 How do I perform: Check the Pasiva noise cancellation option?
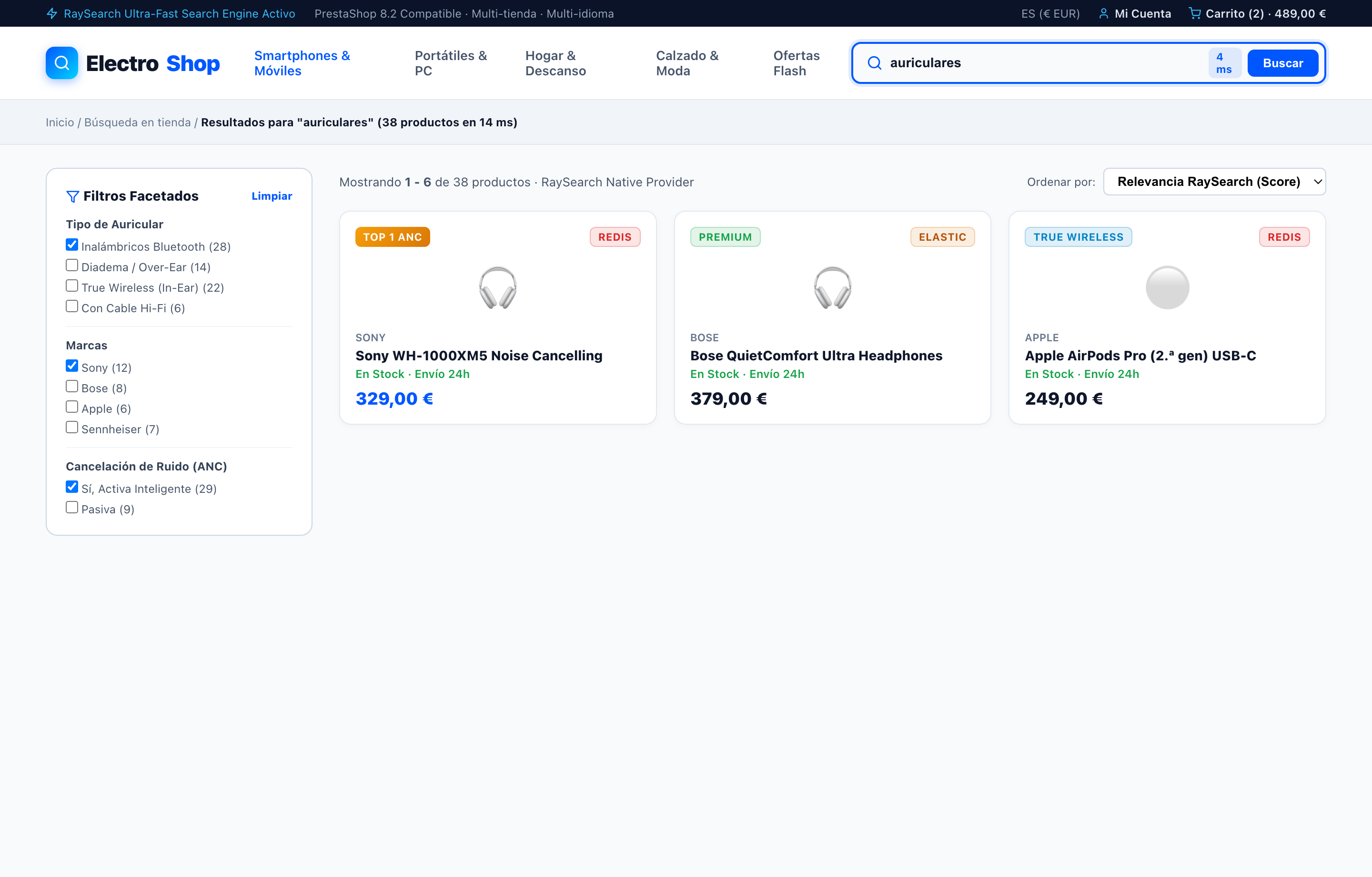(x=72, y=507)
